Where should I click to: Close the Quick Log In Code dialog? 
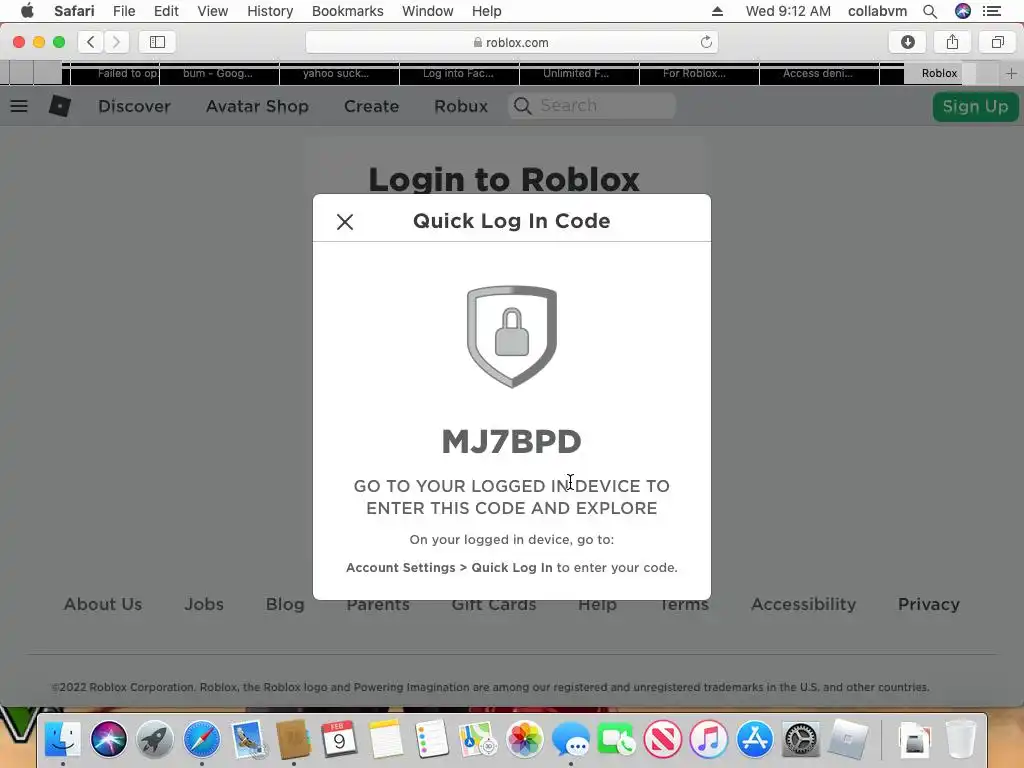click(345, 222)
